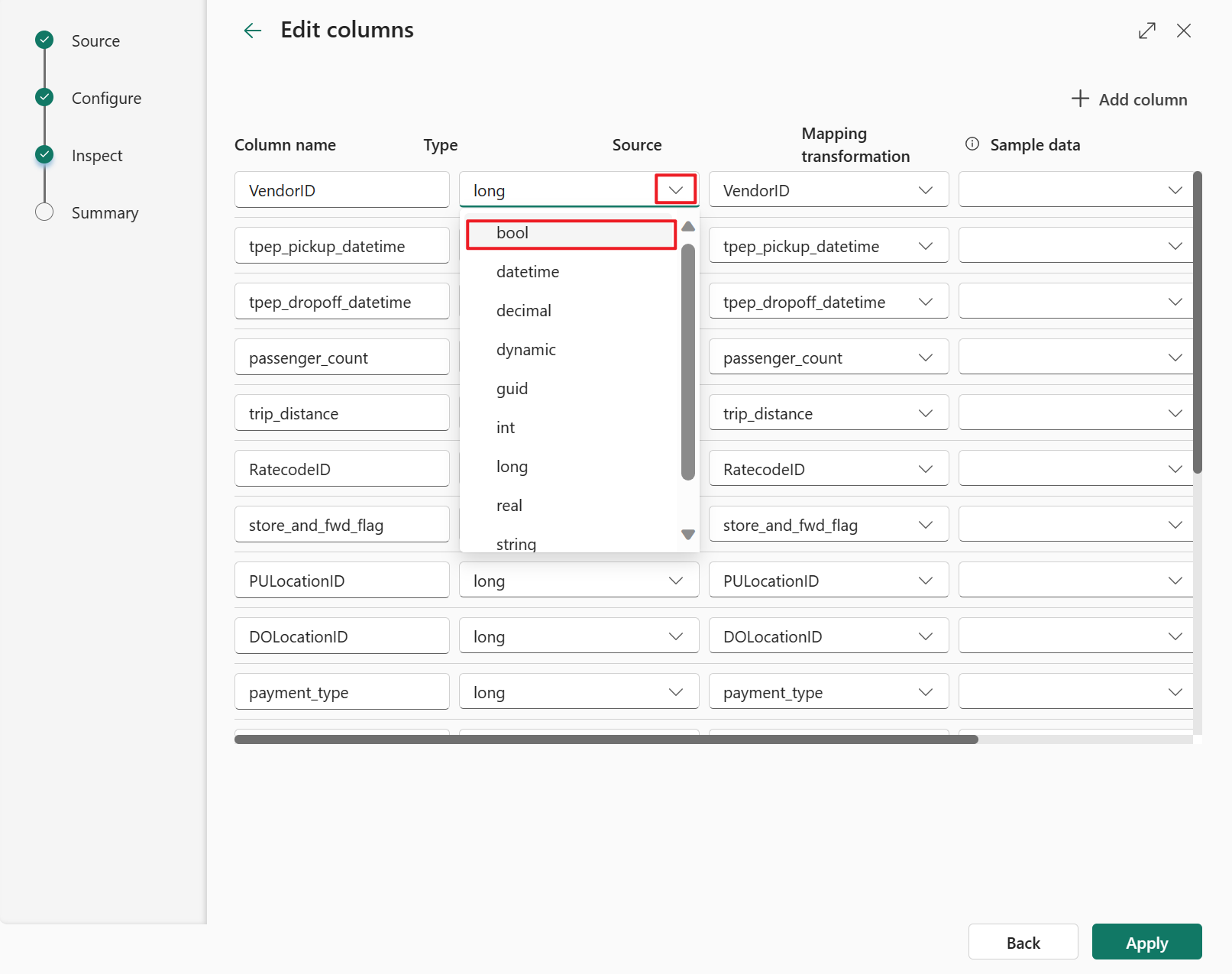This screenshot has height=974, width=1232.
Task: Edit the tpep_dropoff_datetime column name field
Action: (x=341, y=301)
